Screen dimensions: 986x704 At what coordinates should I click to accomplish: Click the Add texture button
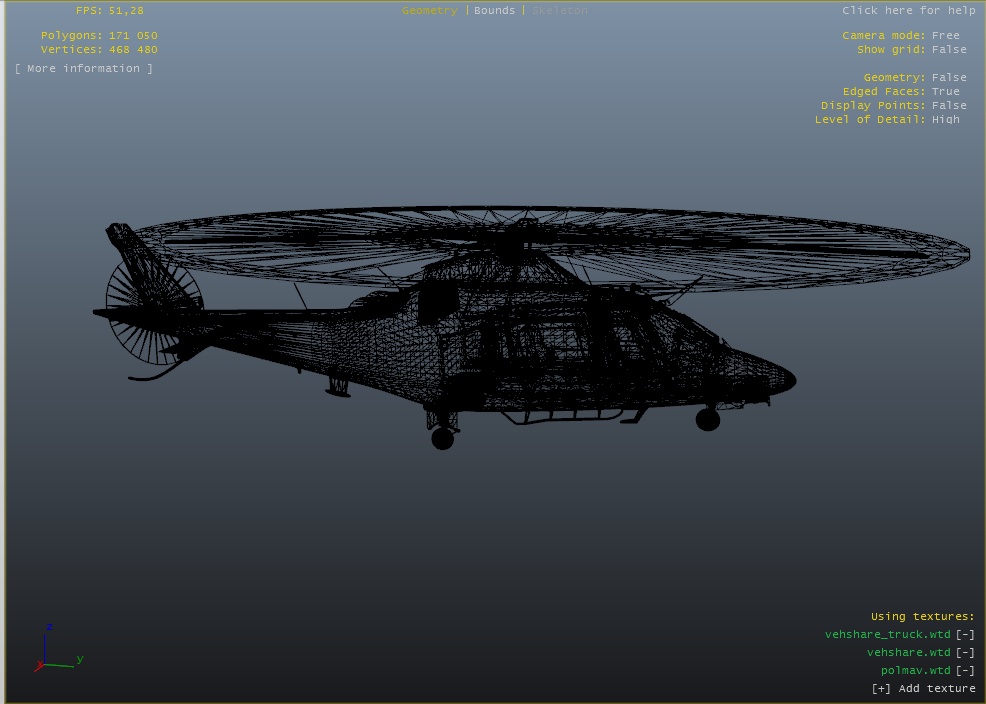[x=923, y=689]
